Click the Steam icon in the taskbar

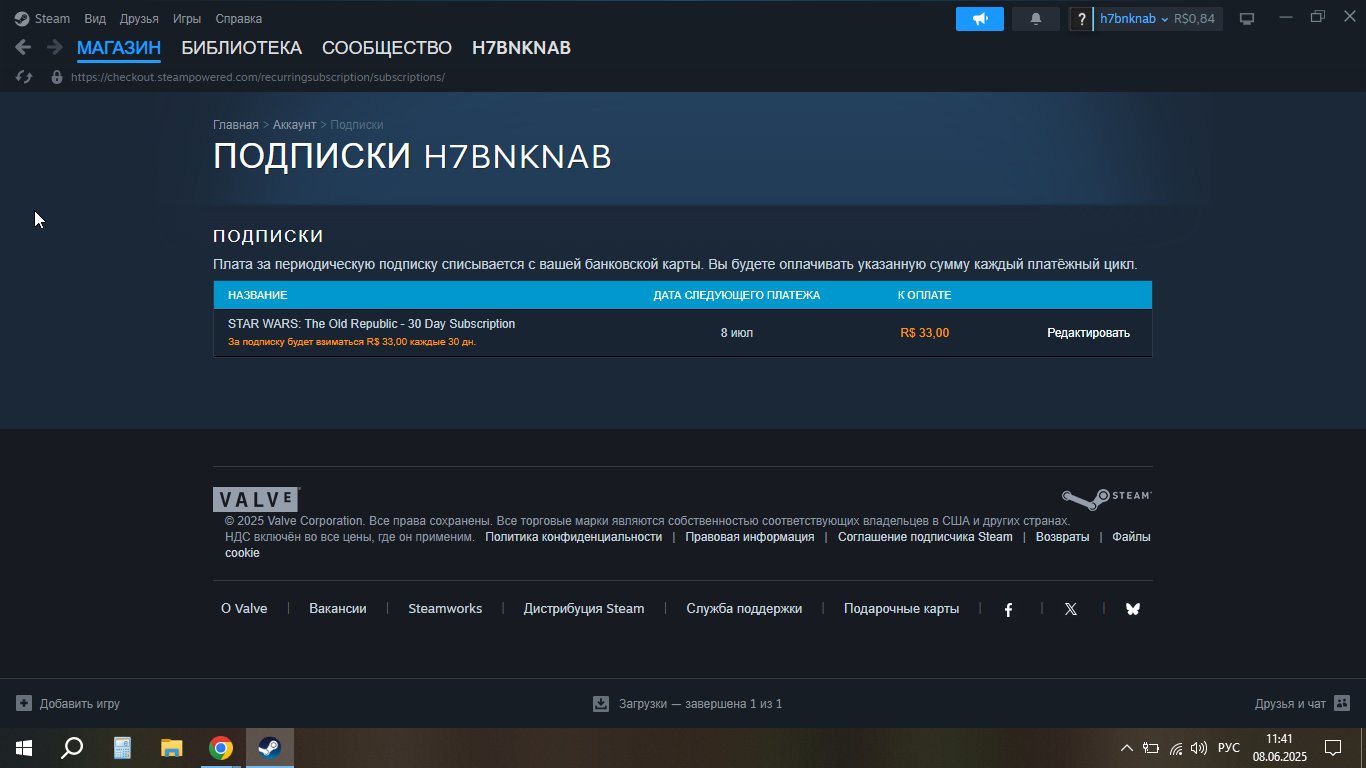click(x=270, y=748)
